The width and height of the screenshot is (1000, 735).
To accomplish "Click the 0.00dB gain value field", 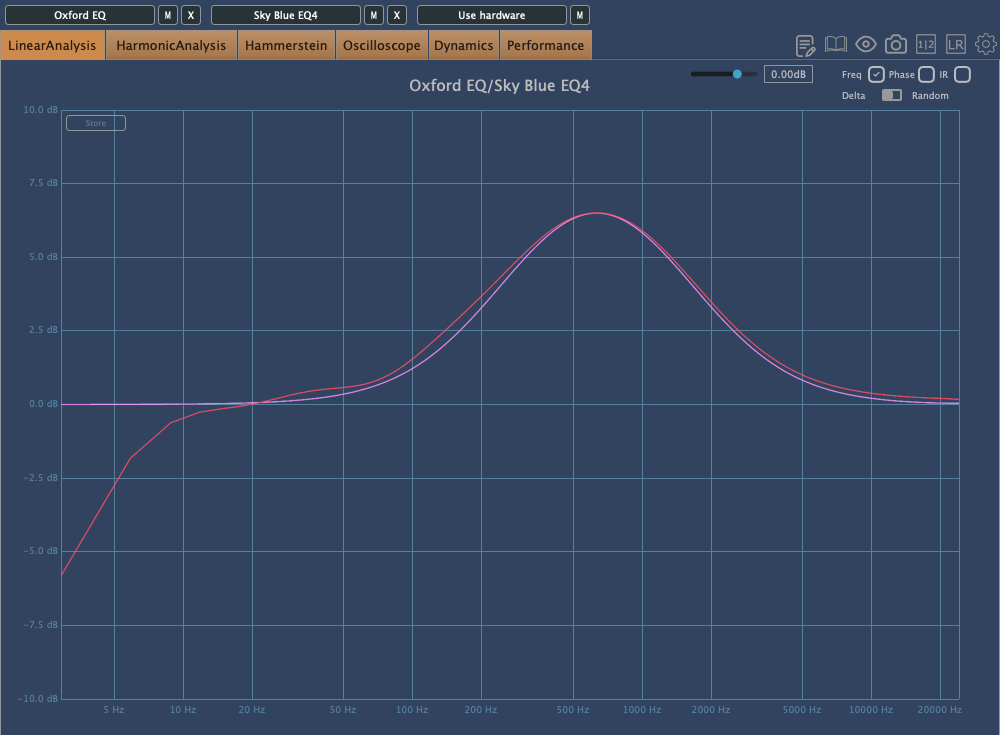I will coord(788,74).
